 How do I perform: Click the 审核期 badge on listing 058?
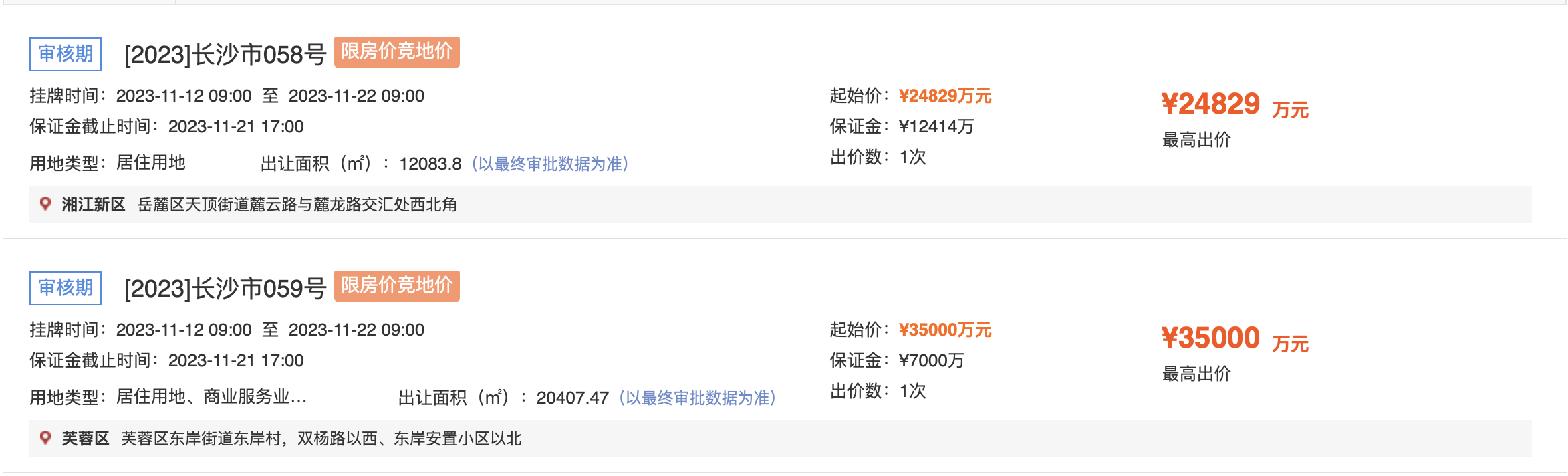pos(66,53)
